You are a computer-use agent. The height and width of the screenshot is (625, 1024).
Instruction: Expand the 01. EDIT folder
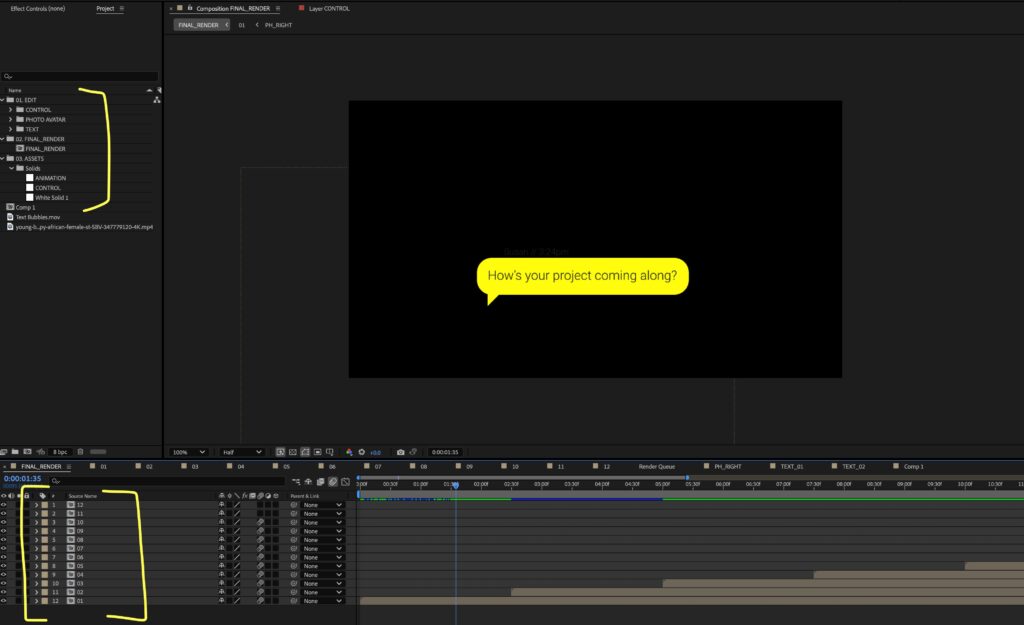click(x=5, y=99)
